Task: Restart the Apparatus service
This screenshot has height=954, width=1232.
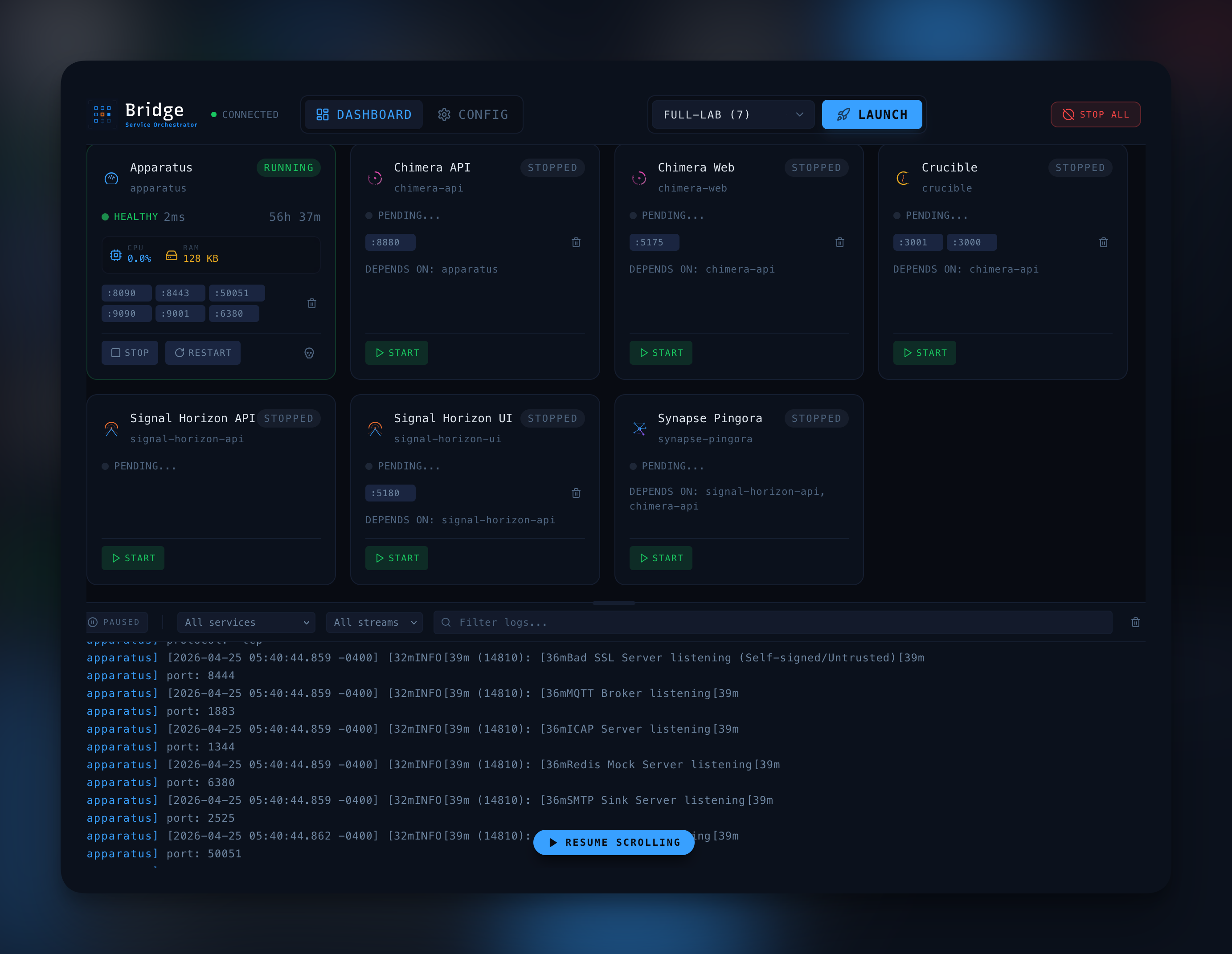Action: click(x=203, y=353)
